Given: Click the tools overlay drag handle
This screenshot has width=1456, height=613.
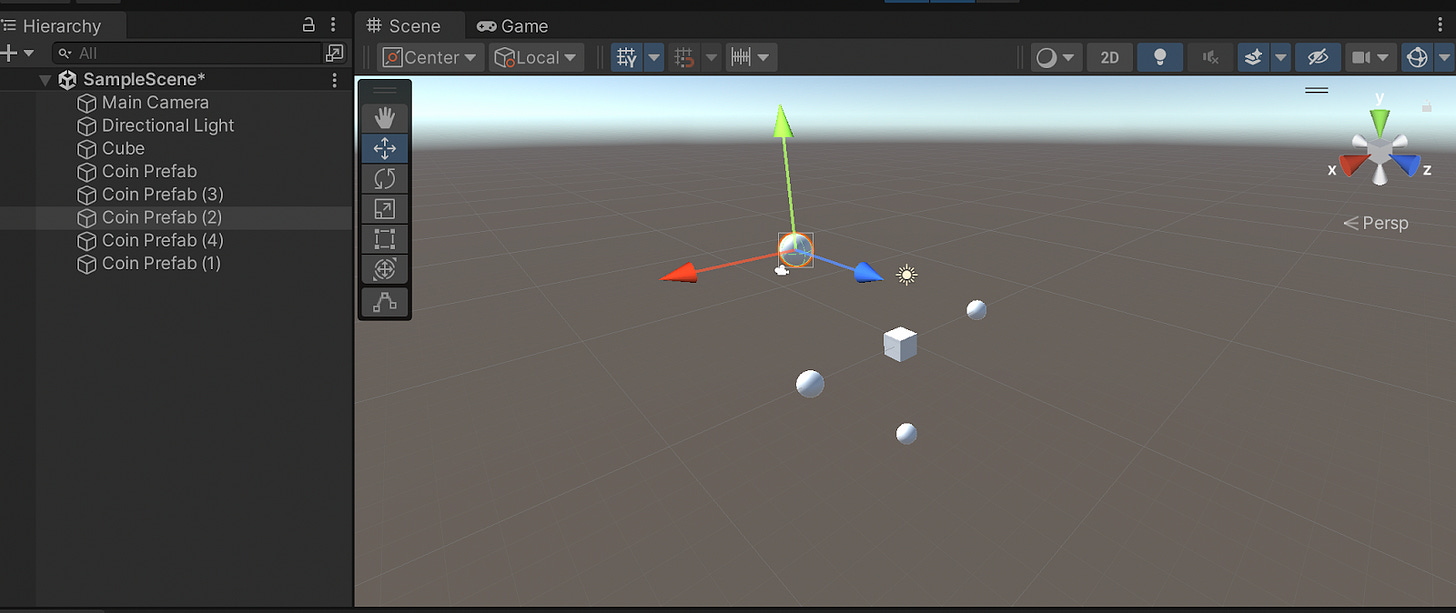Looking at the screenshot, I should point(385,90).
